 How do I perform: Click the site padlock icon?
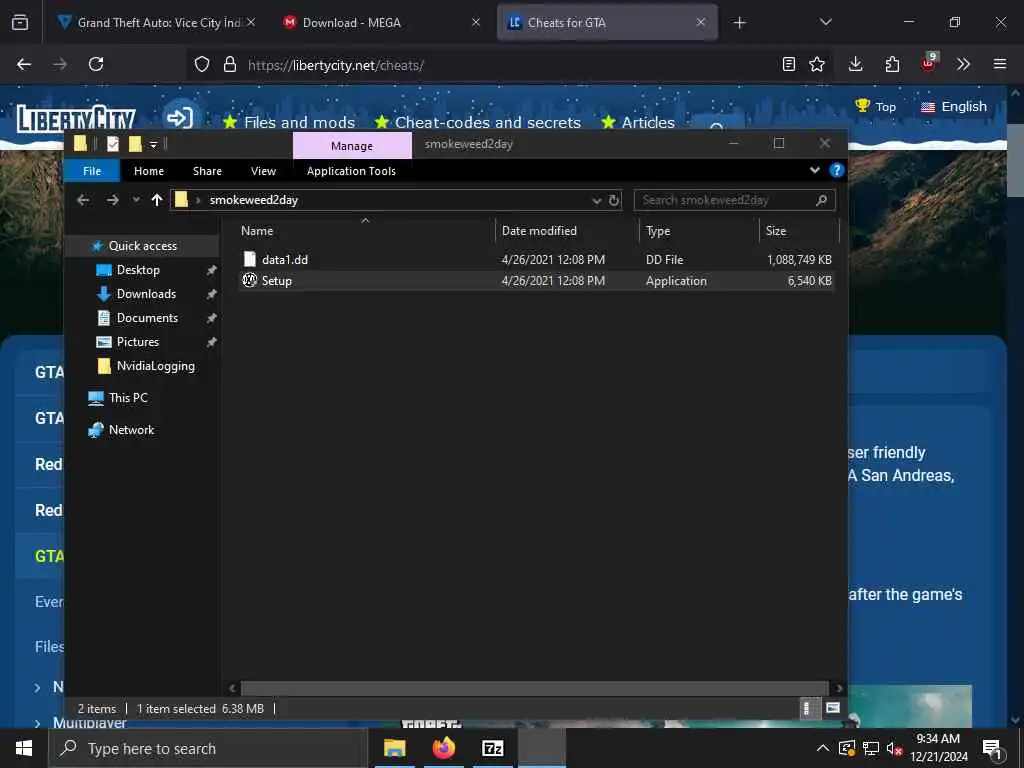(229, 64)
